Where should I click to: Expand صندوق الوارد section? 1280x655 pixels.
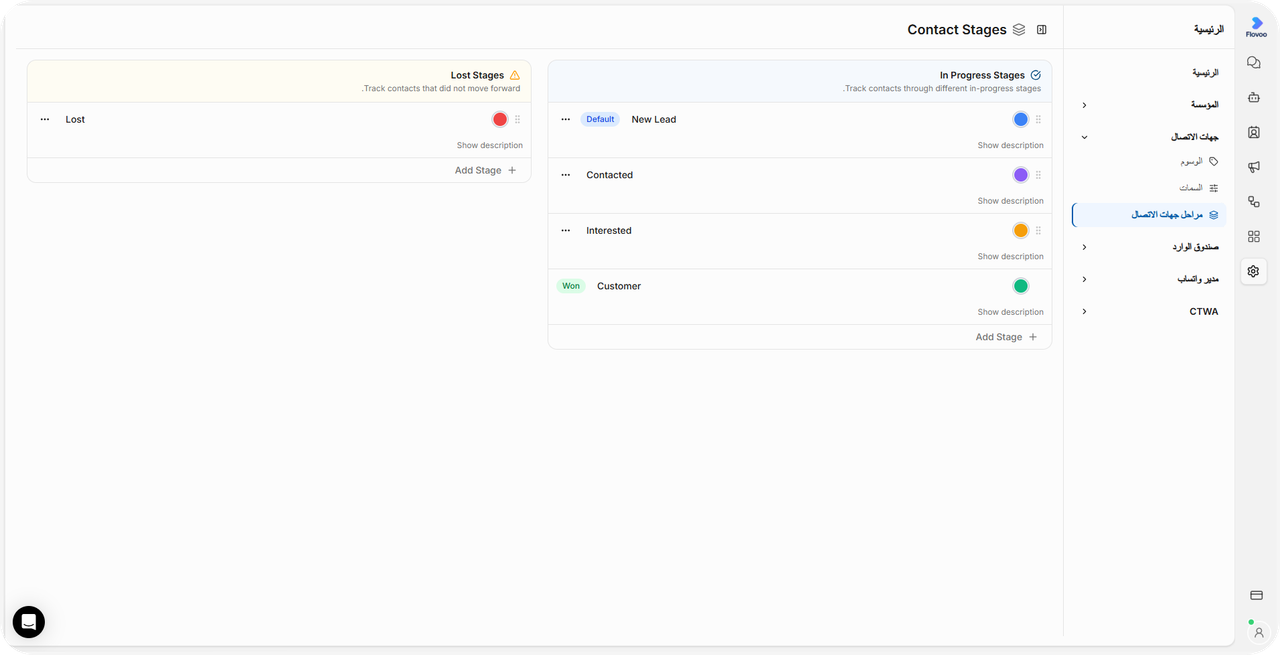(1084, 247)
